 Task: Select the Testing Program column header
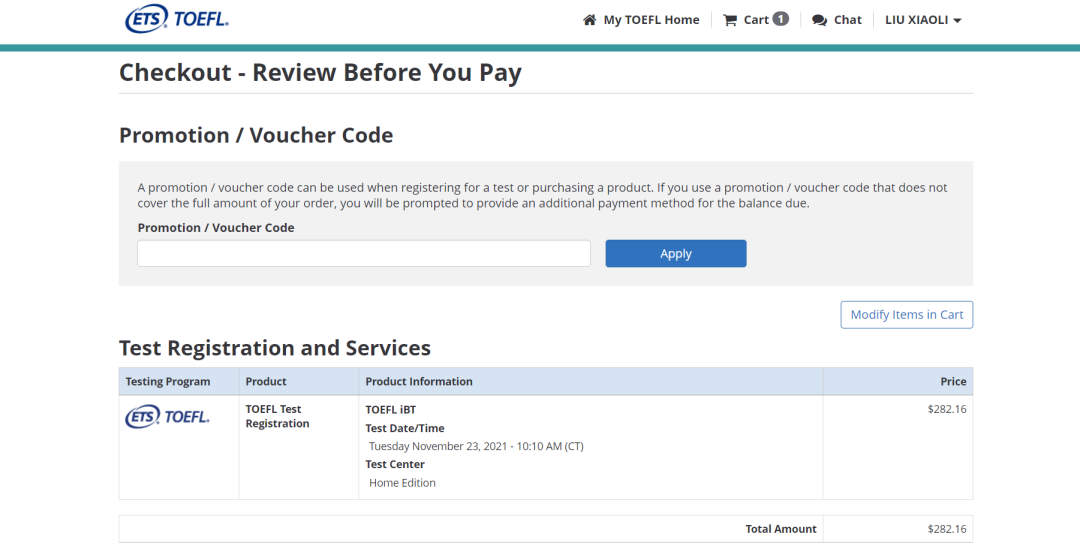point(168,381)
